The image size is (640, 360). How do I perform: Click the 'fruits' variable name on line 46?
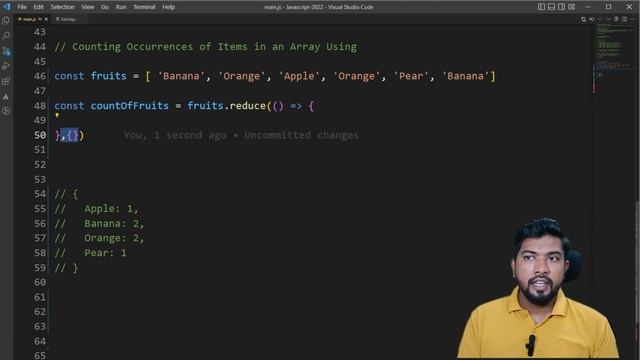click(109, 76)
